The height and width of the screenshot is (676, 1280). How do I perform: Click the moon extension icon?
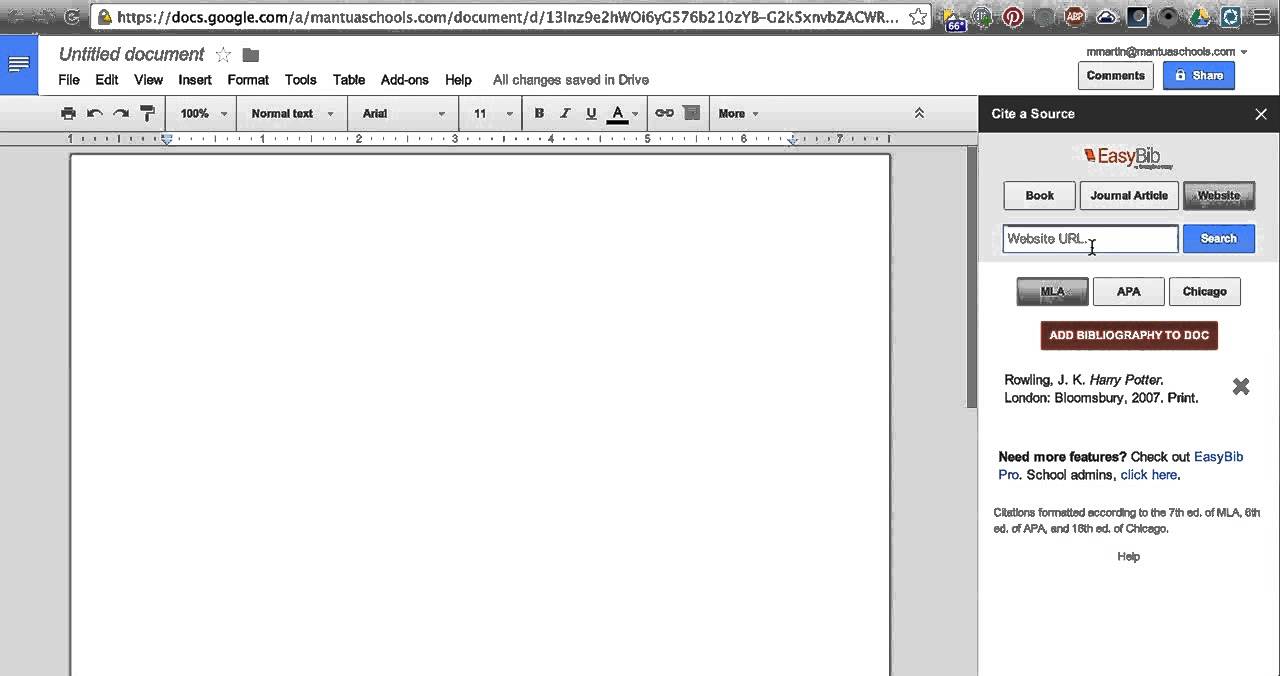point(1137,17)
